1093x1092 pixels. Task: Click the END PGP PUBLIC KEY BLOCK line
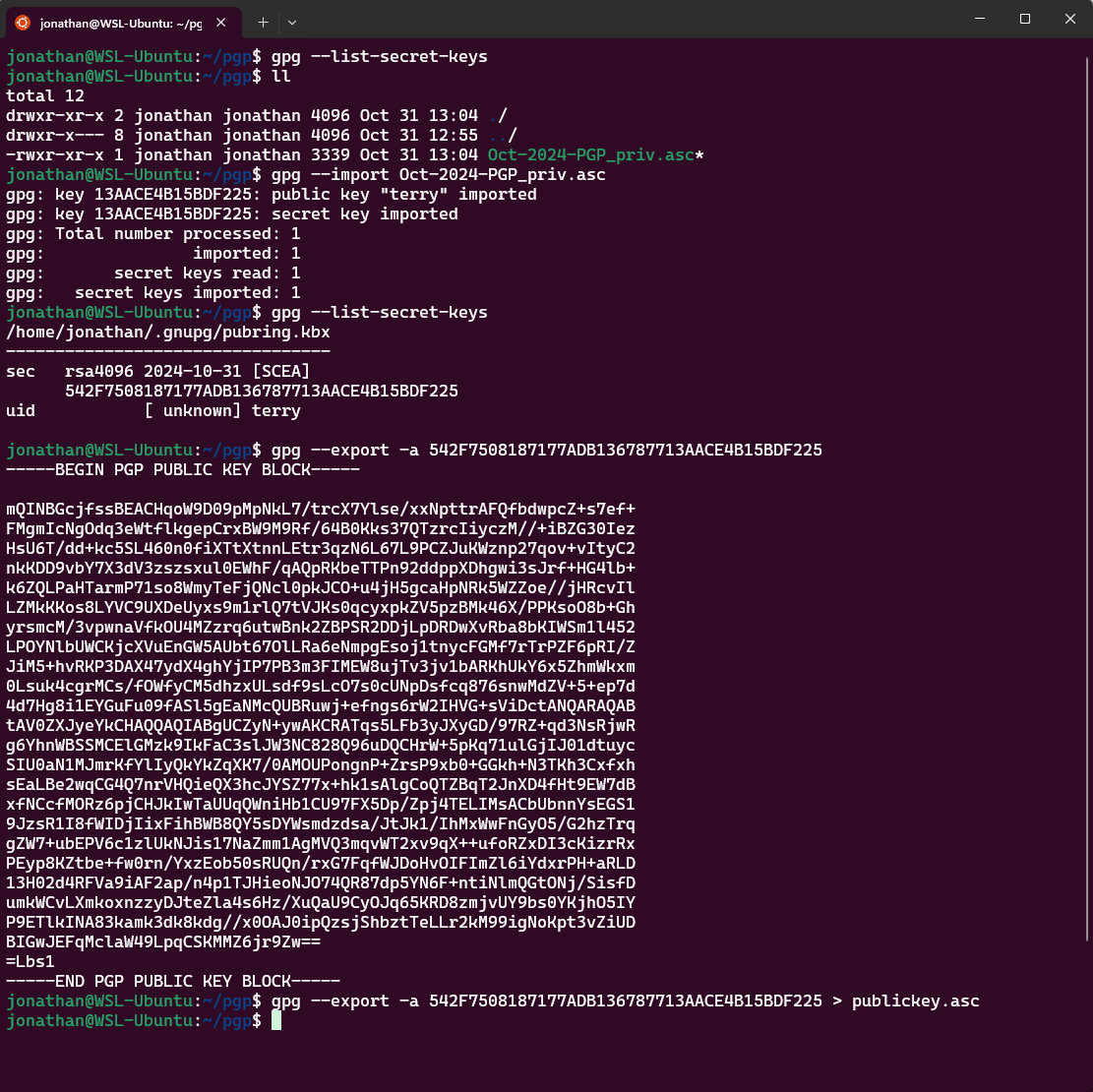pos(173,982)
